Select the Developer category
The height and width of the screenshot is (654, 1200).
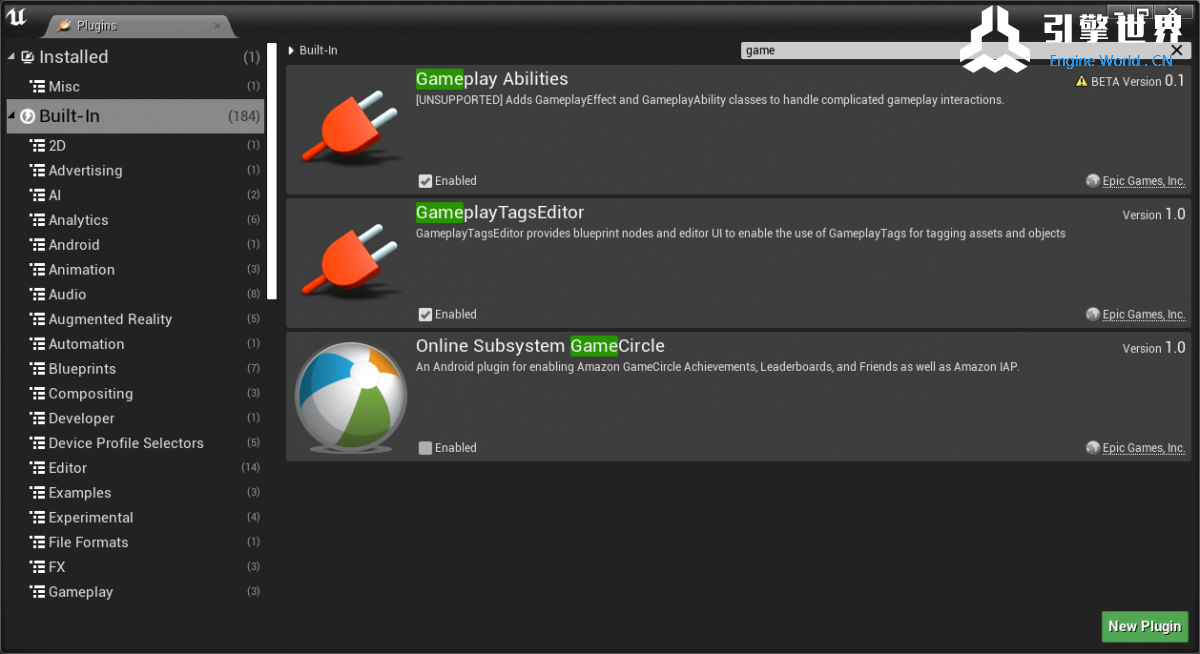click(x=135, y=419)
